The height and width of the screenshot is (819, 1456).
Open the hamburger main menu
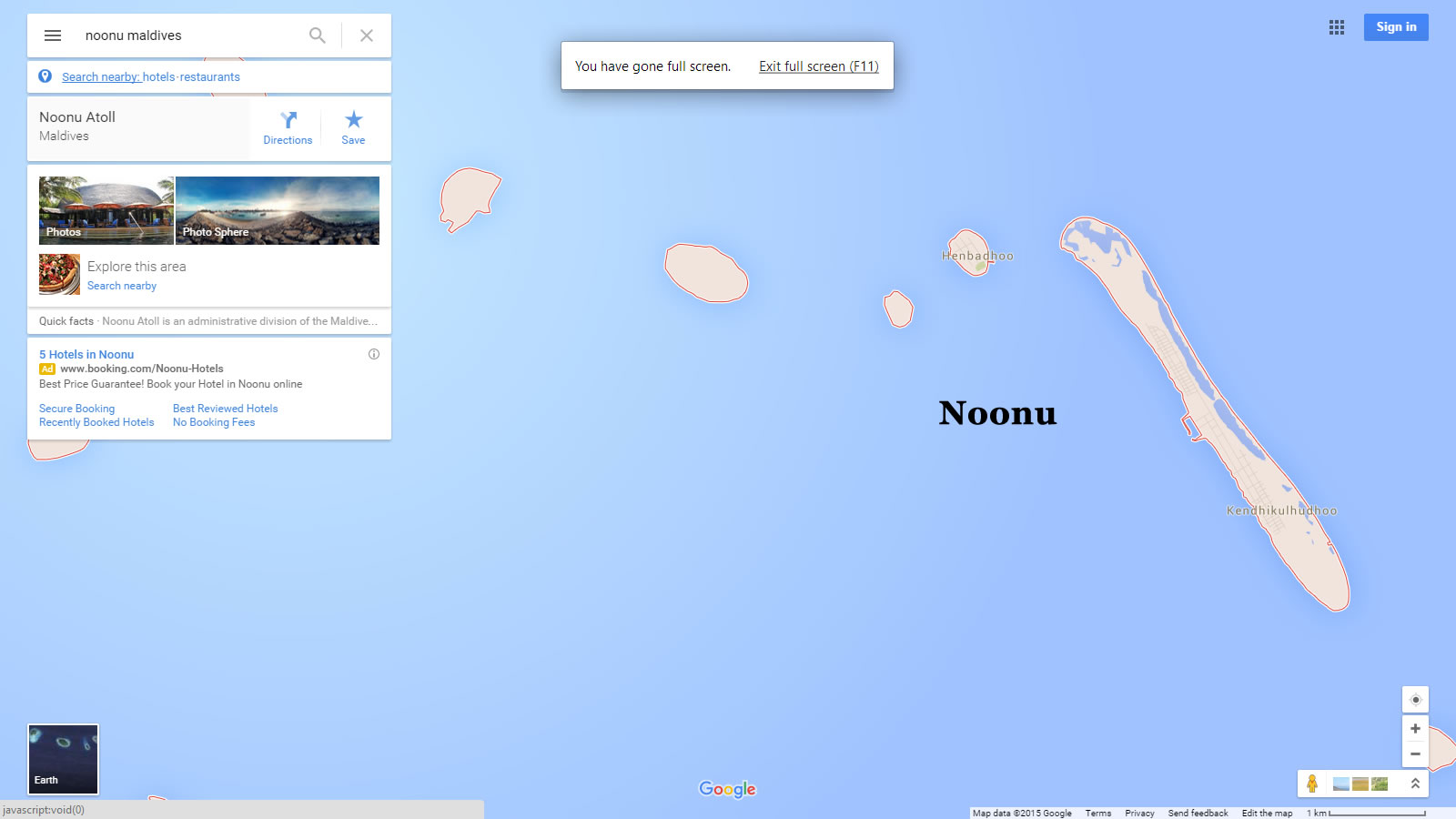click(53, 35)
